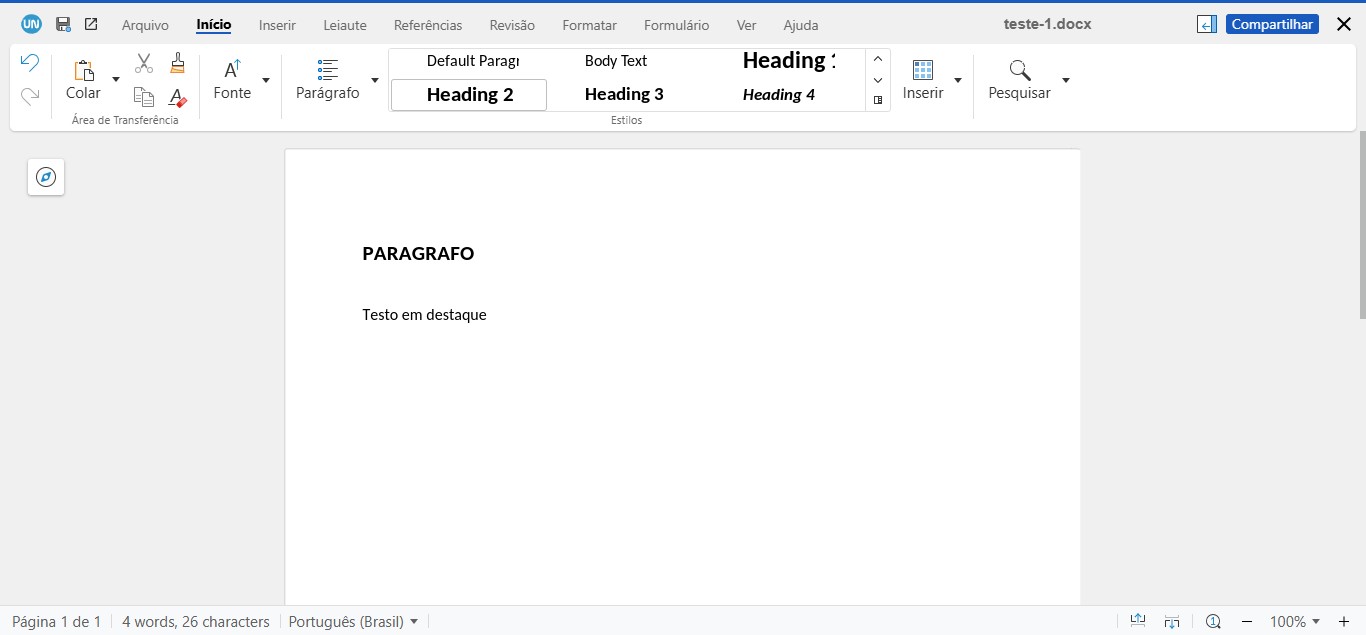1366x635 pixels.
Task: Expand the Fonte options dropdown
Action: tap(265, 80)
